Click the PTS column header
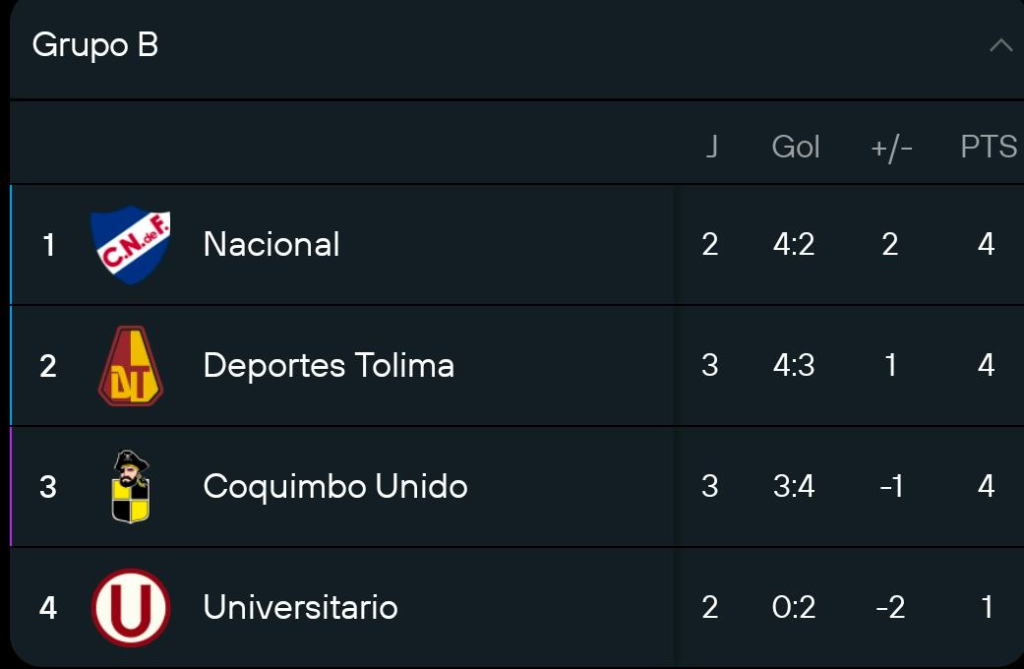Viewport: 1024px width, 669px height. click(x=988, y=147)
